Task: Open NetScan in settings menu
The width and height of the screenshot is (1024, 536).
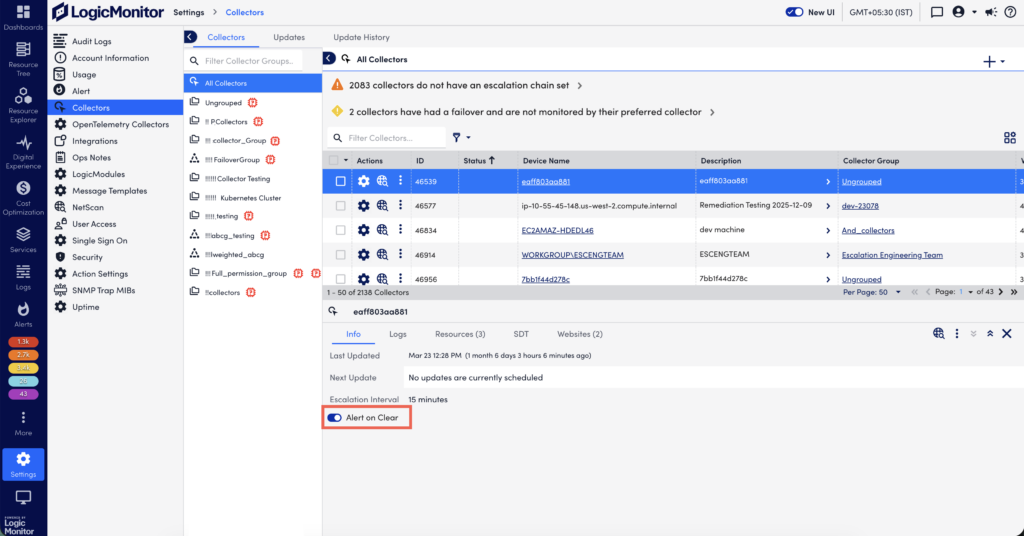Action: tap(88, 207)
